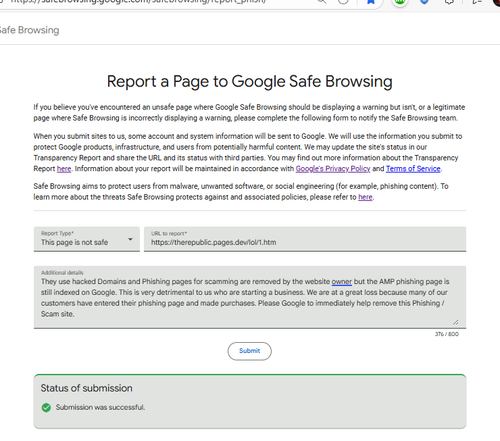500x441 pixels.
Task: Open the Safe Browsing policies 'here' link
Action: pyautogui.click(x=365, y=197)
